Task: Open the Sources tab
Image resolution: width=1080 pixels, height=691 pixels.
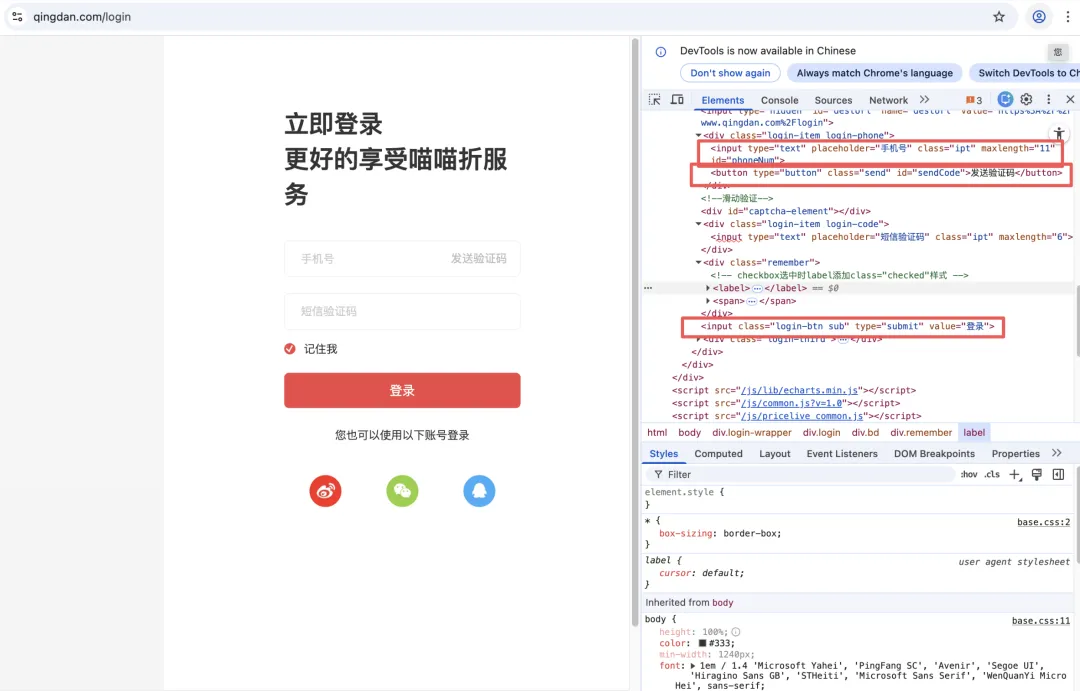Action: (833, 100)
